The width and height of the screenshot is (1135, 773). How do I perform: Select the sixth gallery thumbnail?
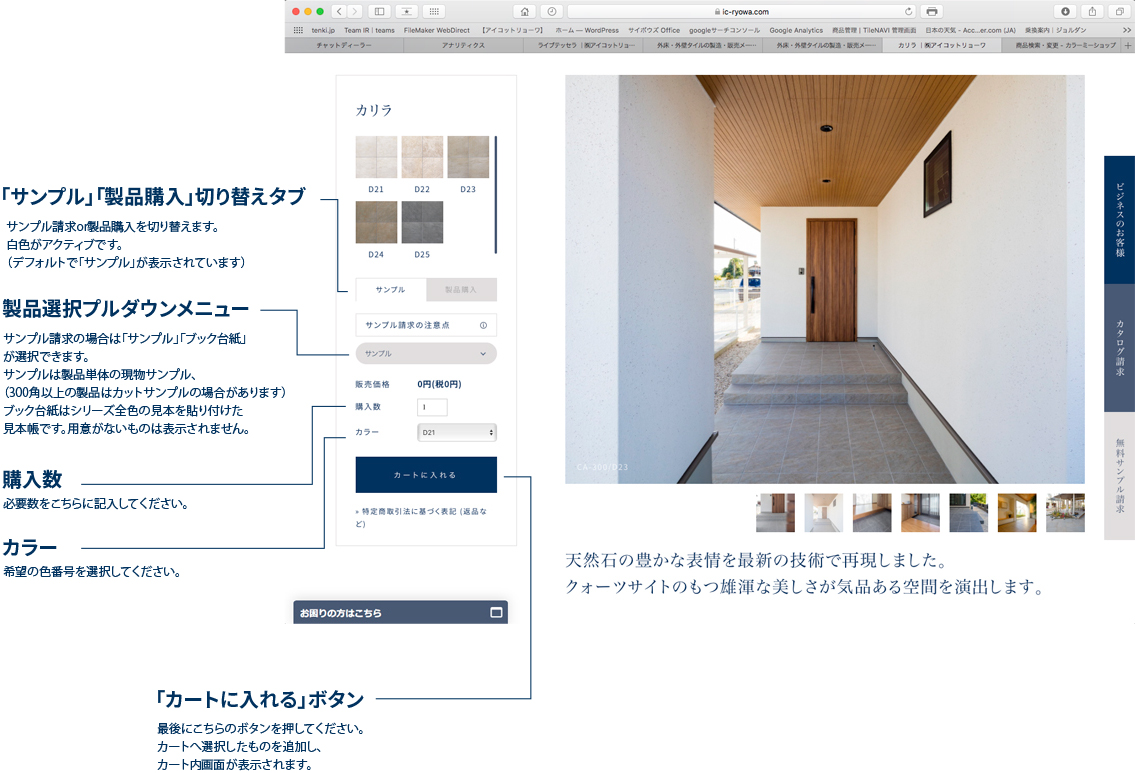coord(1017,512)
